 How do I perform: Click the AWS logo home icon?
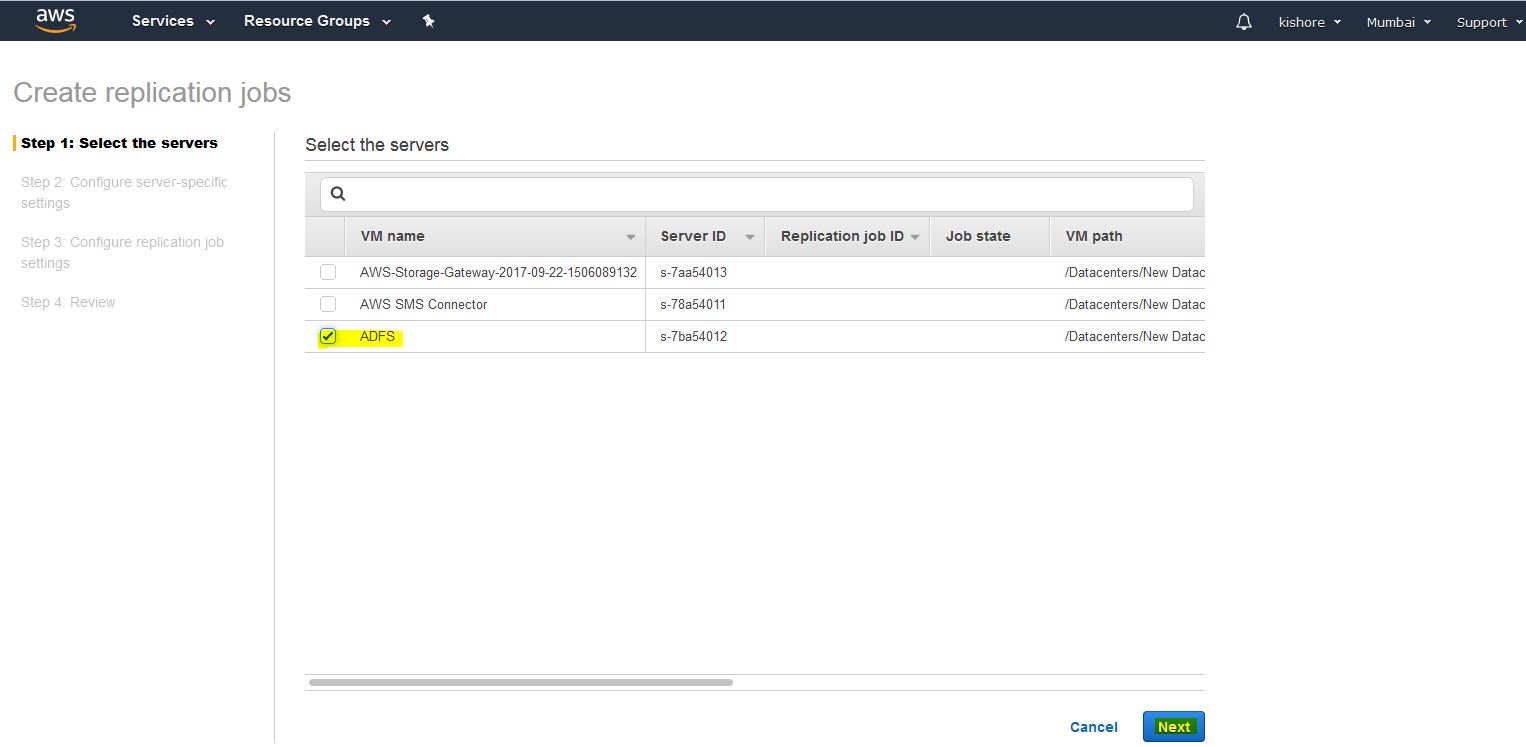pos(56,20)
